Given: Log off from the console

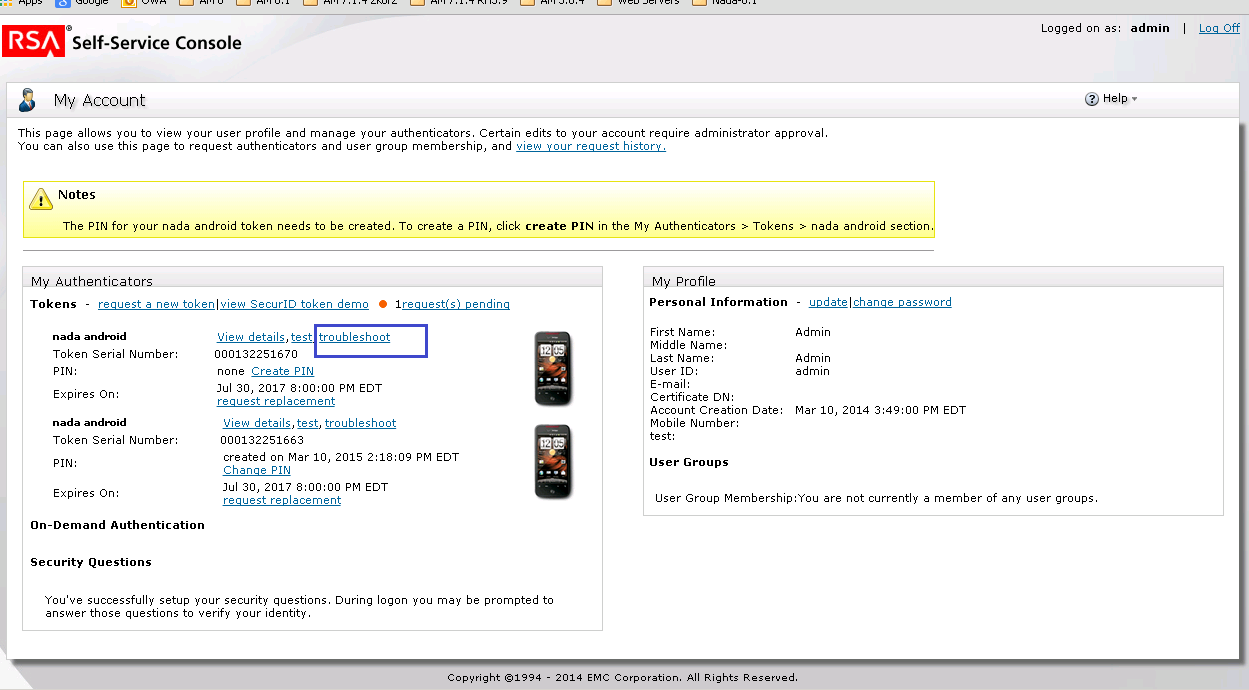Looking at the screenshot, I should pyautogui.click(x=1219, y=28).
